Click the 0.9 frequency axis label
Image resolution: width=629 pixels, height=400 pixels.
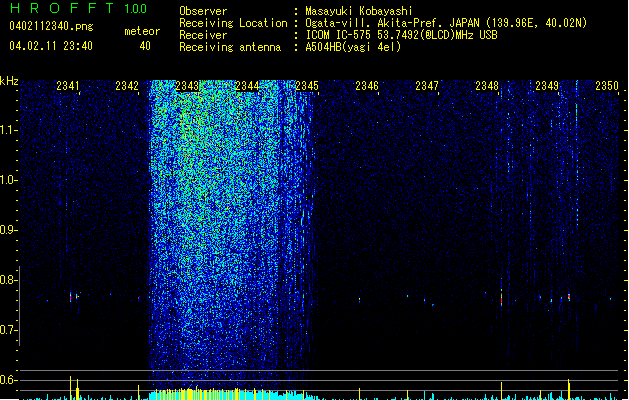coord(8,230)
